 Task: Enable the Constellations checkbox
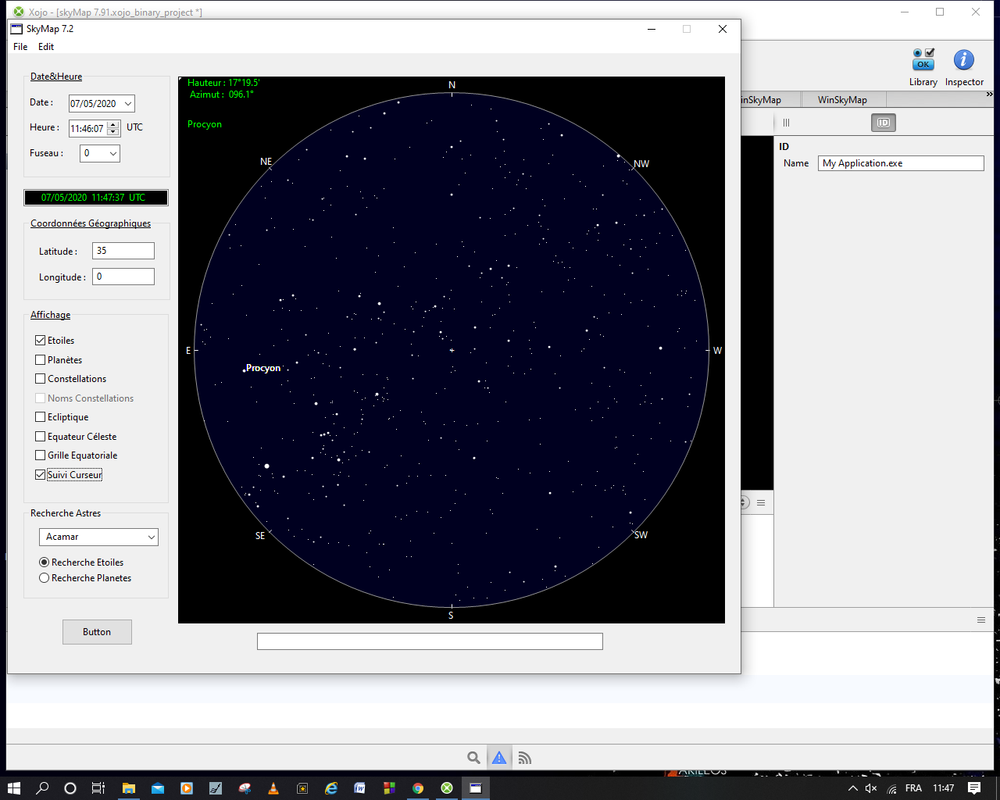(x=40, y=379)
